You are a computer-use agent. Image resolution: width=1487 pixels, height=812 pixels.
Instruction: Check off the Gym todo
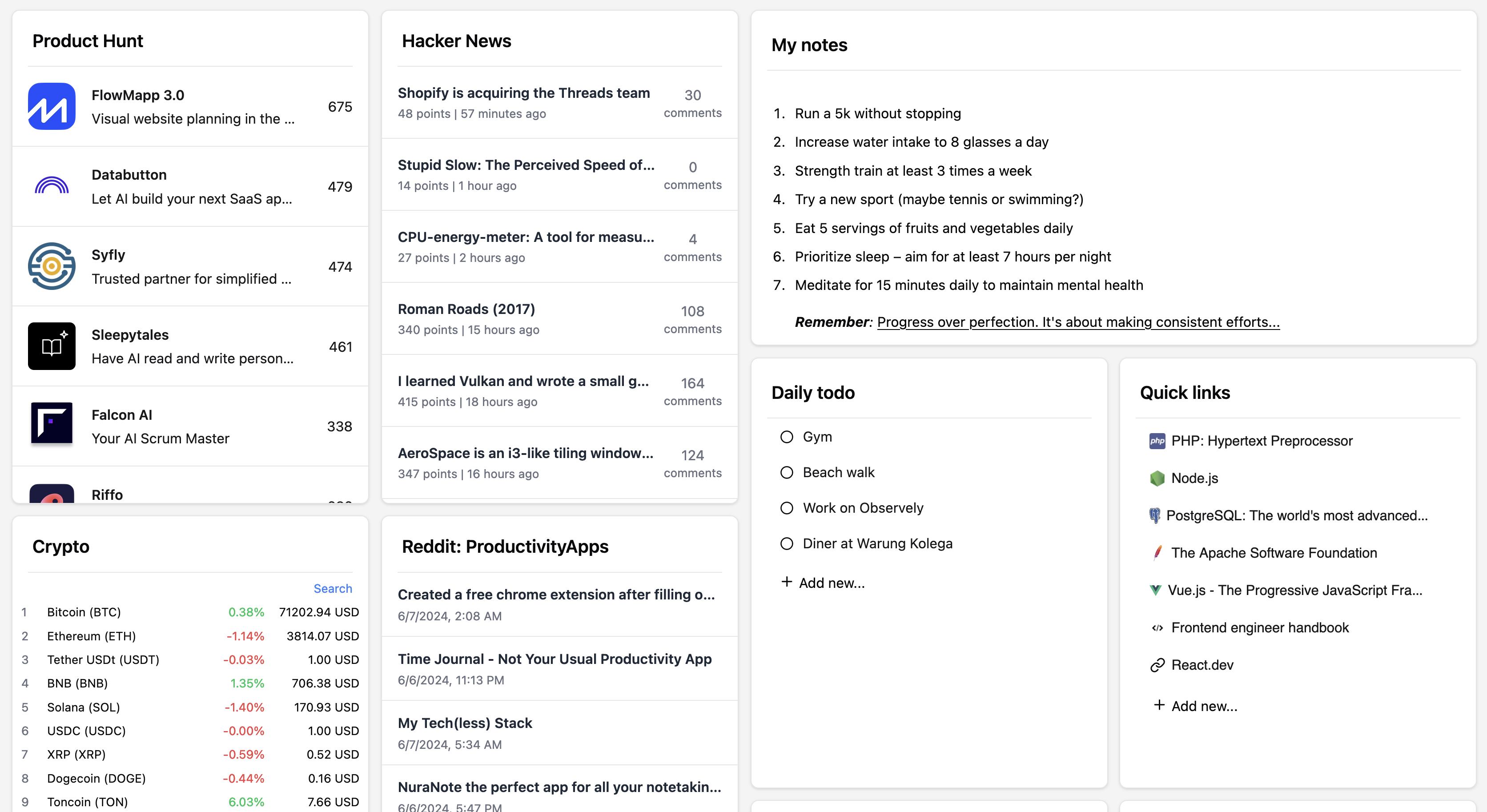pos(786,437)
